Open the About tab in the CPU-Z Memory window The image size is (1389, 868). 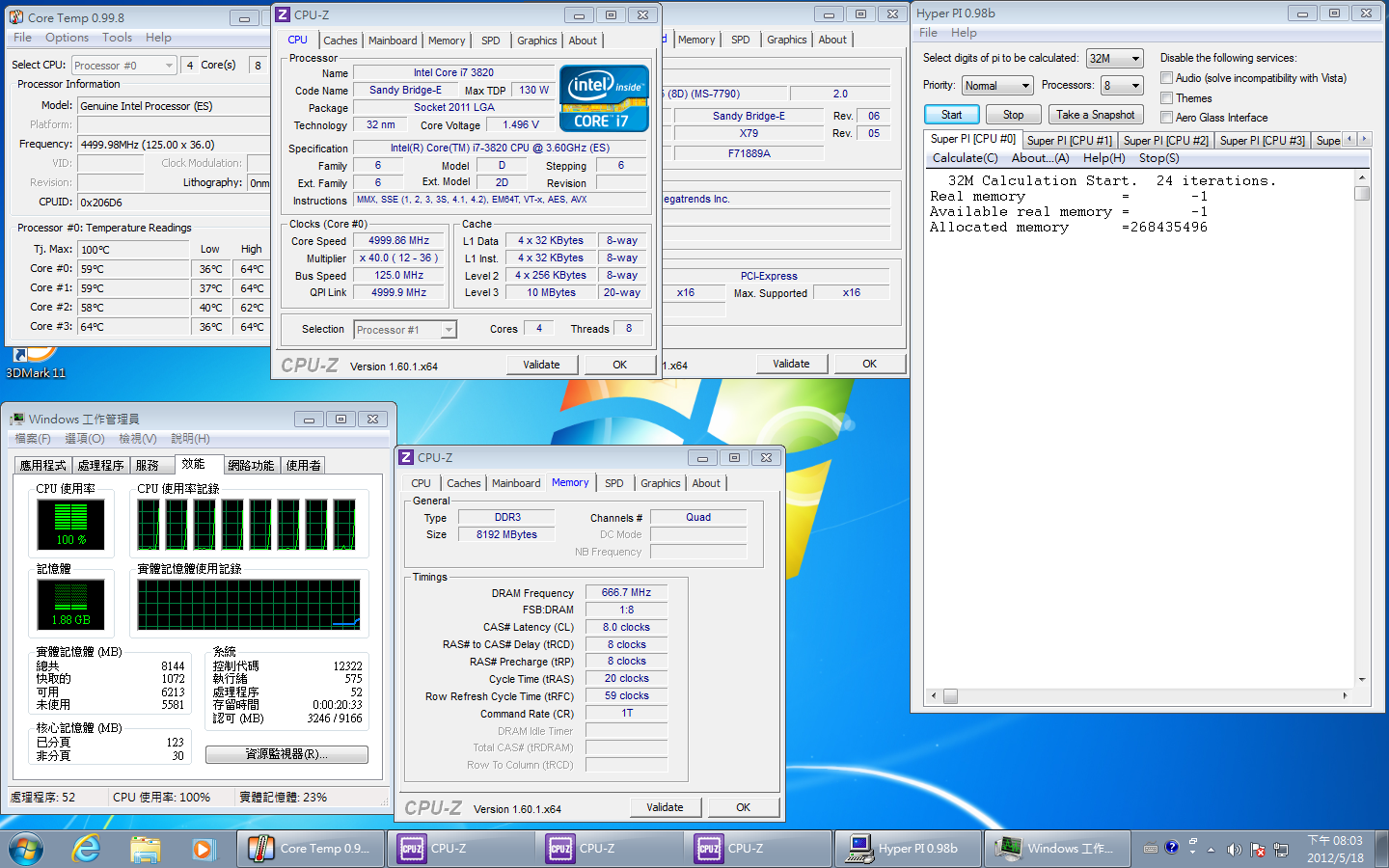706,483
